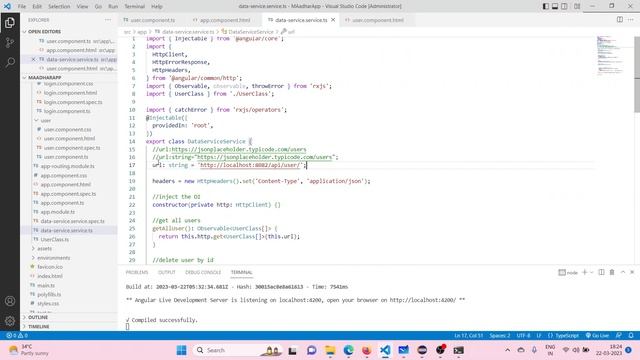Split the terminal
Screen dimensions: 640x360
coord(601,272)
